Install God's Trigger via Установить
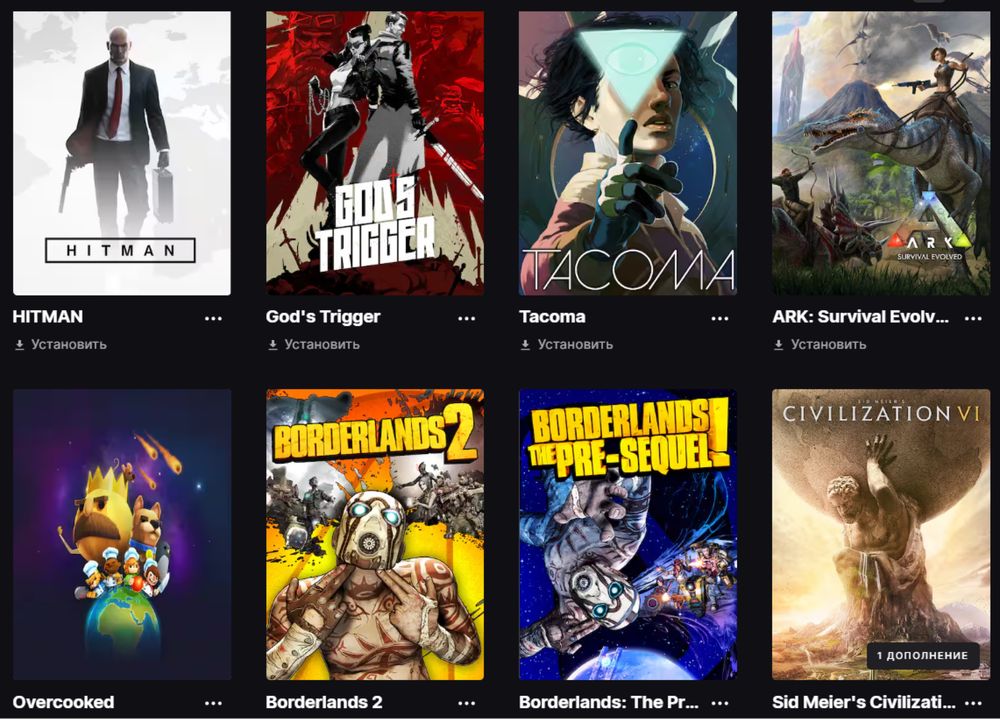This screenshot has height=719, width=1000. point(314,345)
